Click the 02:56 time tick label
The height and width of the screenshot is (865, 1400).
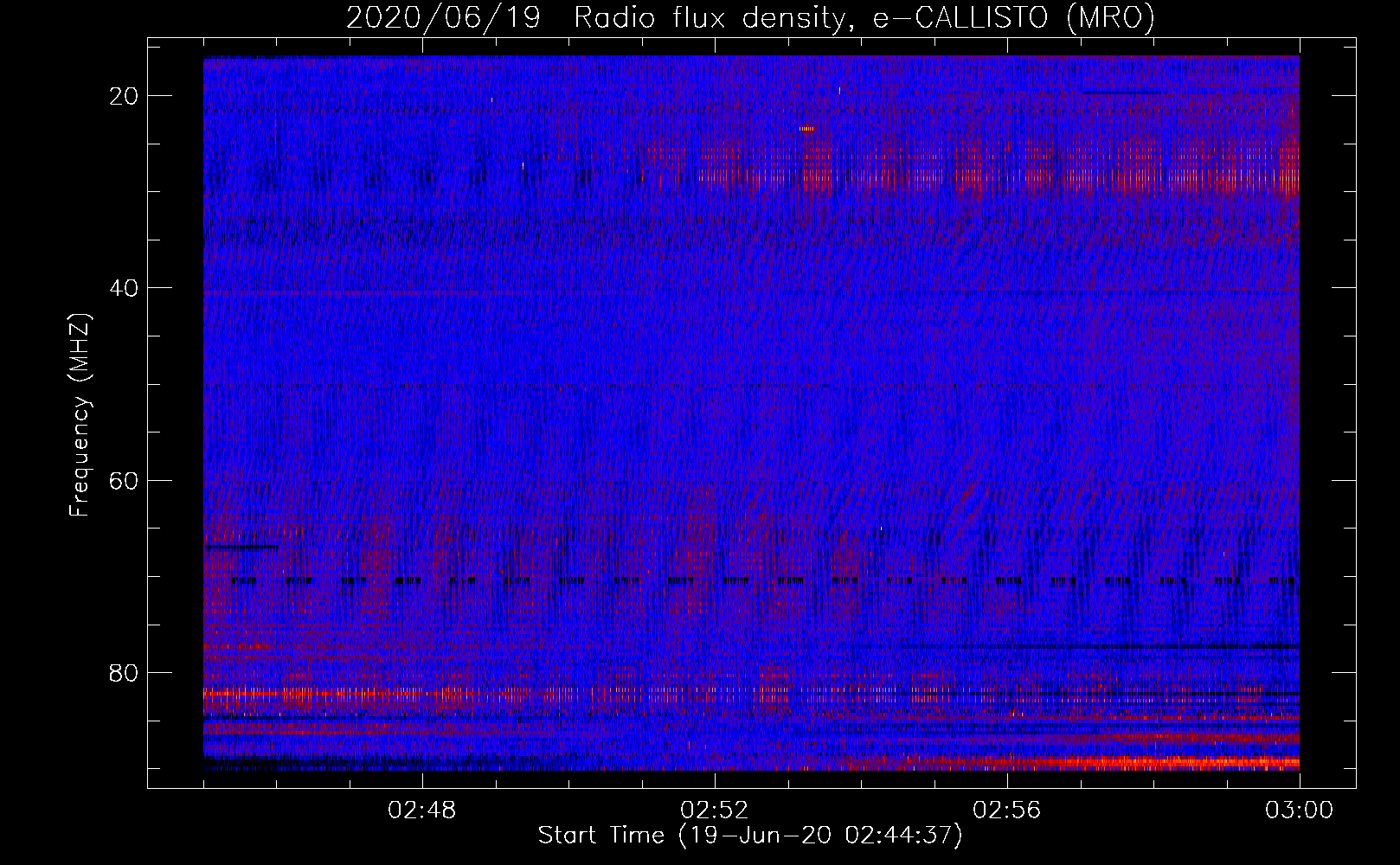click(x=1007, y=811)
